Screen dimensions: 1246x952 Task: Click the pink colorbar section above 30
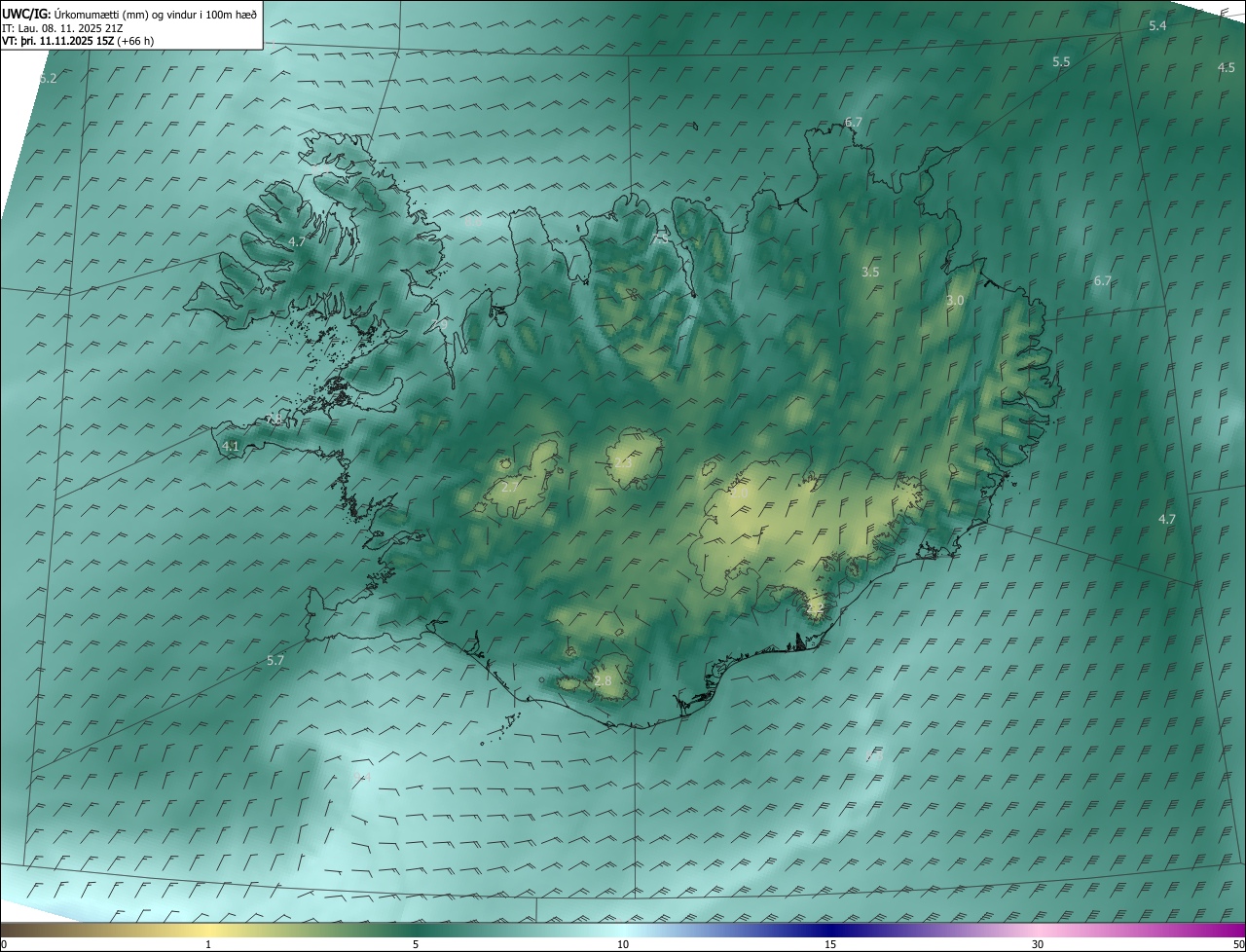(x=1038, y=930)
